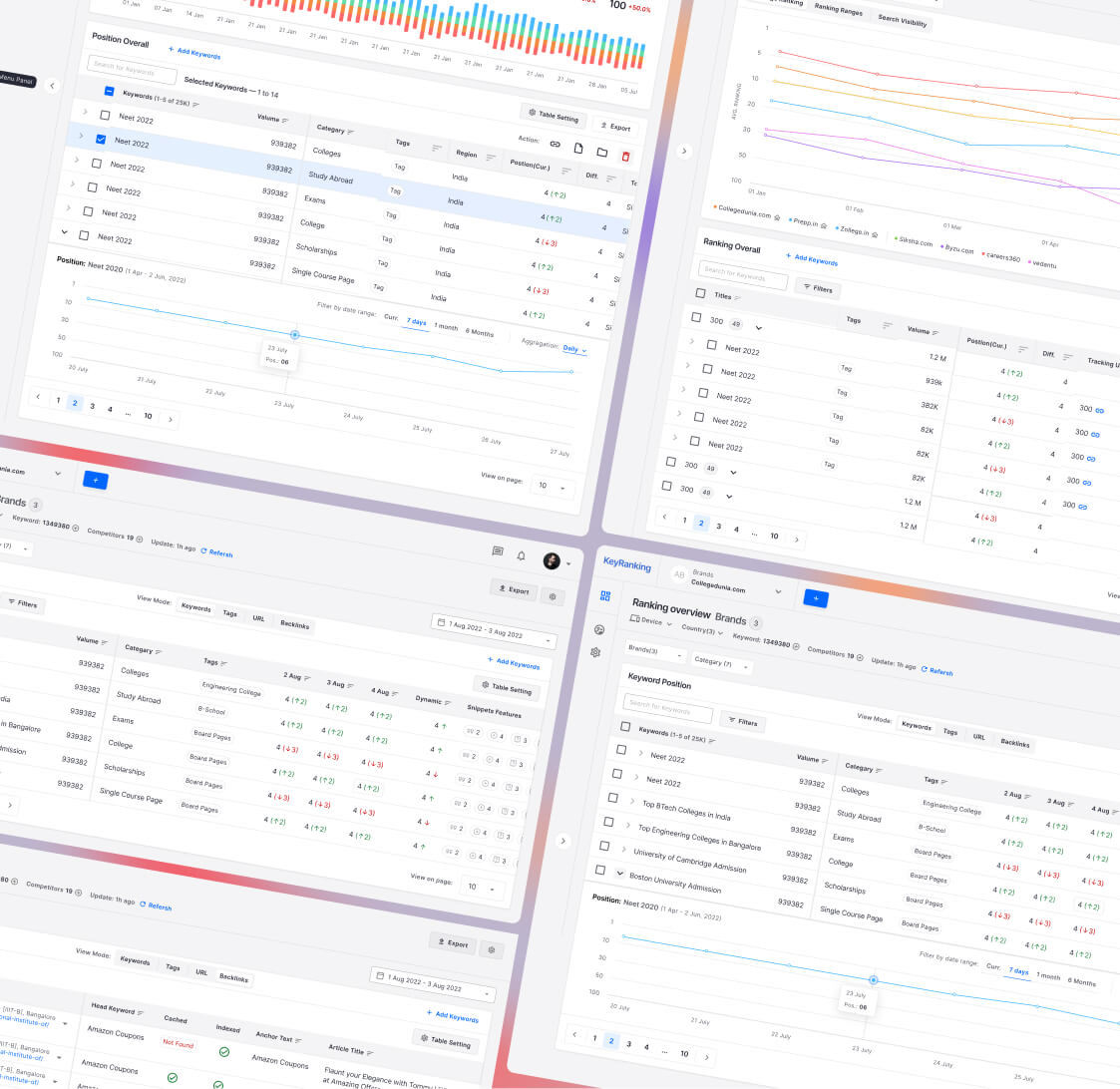Screen dimensions: 1120x1089
Task: Click Export in Position Overall
Action: [615, 127]
